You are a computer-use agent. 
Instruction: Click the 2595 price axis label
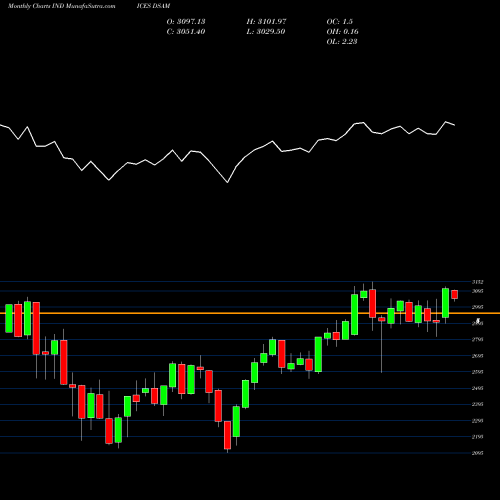pos(478,372)
